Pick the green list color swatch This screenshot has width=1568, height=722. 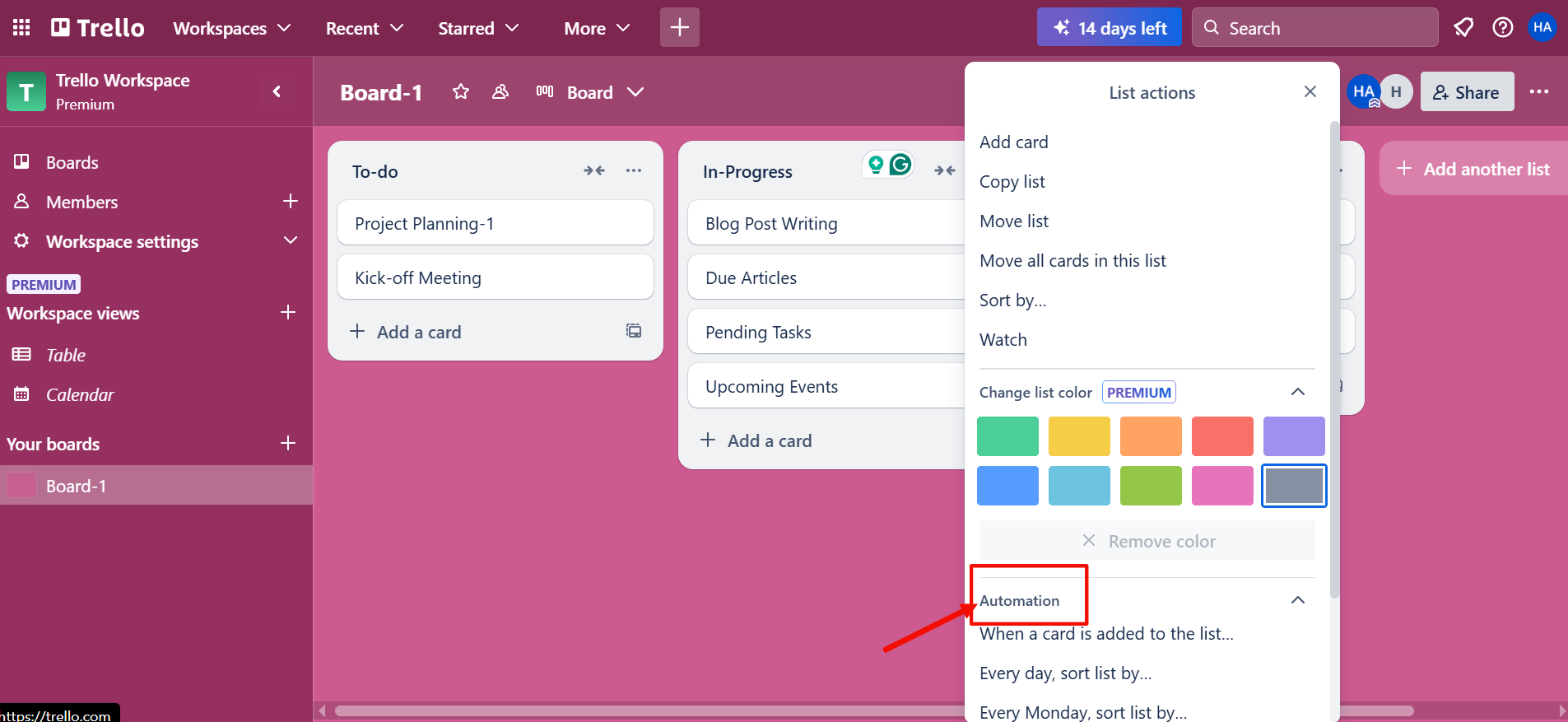[1007, 436]
